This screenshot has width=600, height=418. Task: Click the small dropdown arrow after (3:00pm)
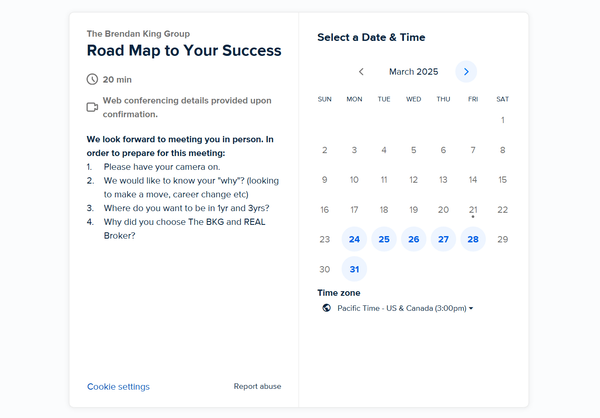coord(471,308)
